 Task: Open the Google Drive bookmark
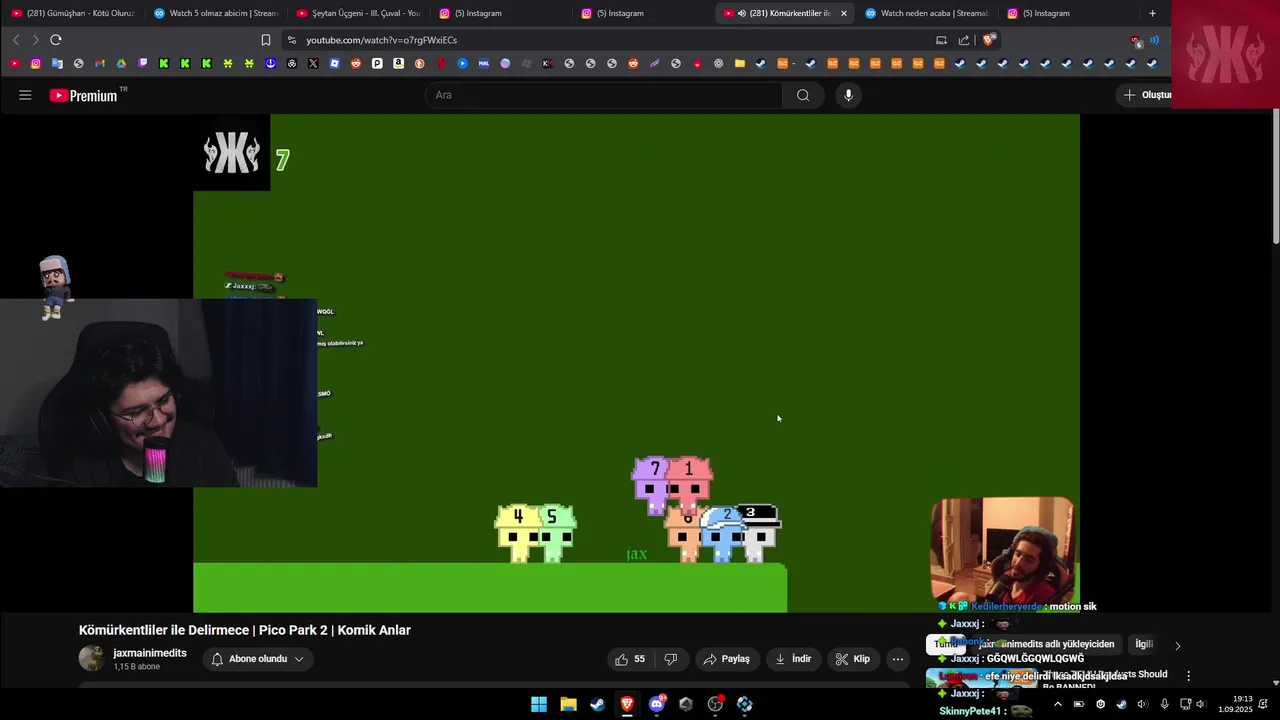pos(121,64)
